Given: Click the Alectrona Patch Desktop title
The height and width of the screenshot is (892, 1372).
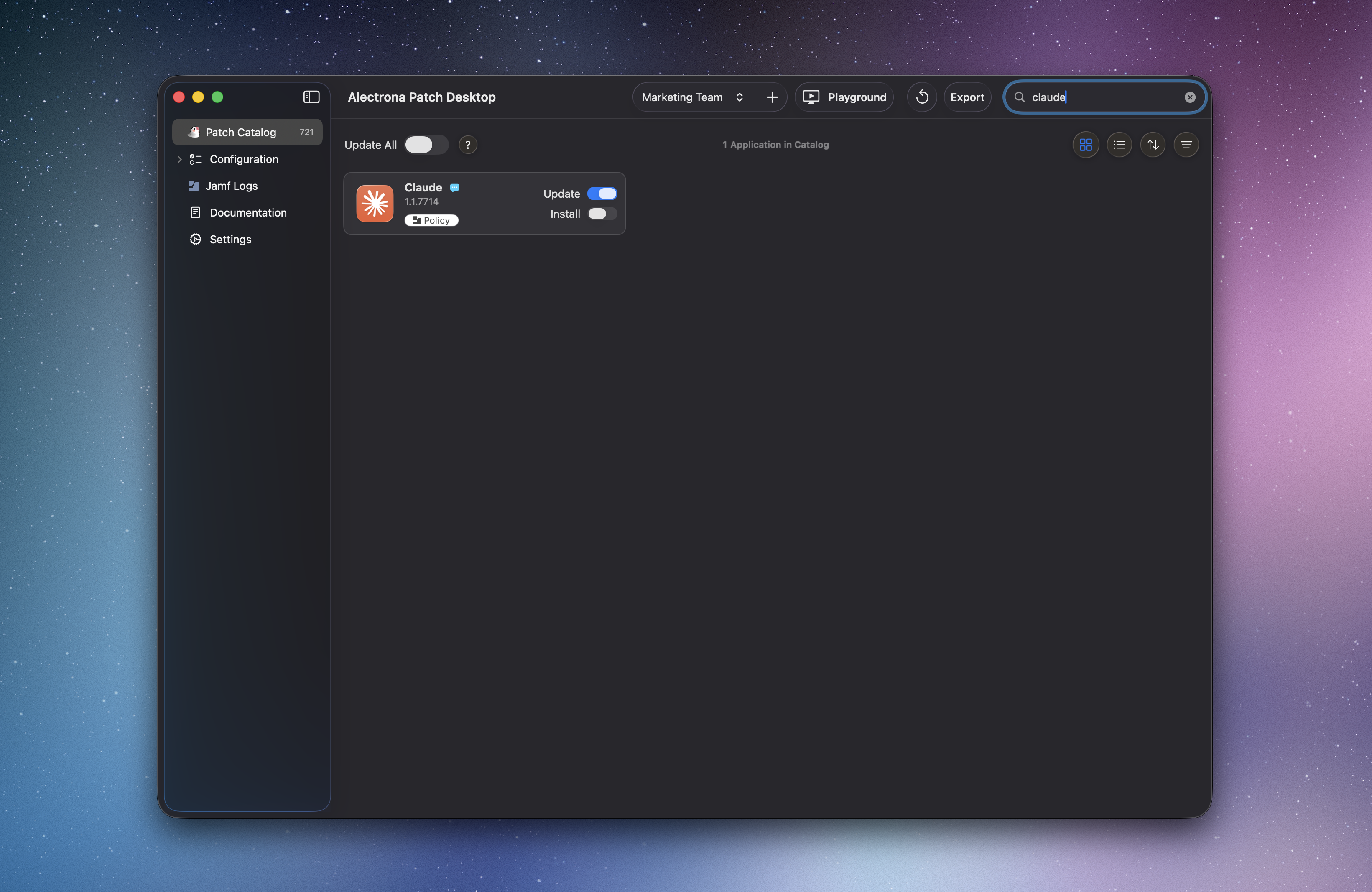Looking at the screenshot, I should click(x=421, y=97).
